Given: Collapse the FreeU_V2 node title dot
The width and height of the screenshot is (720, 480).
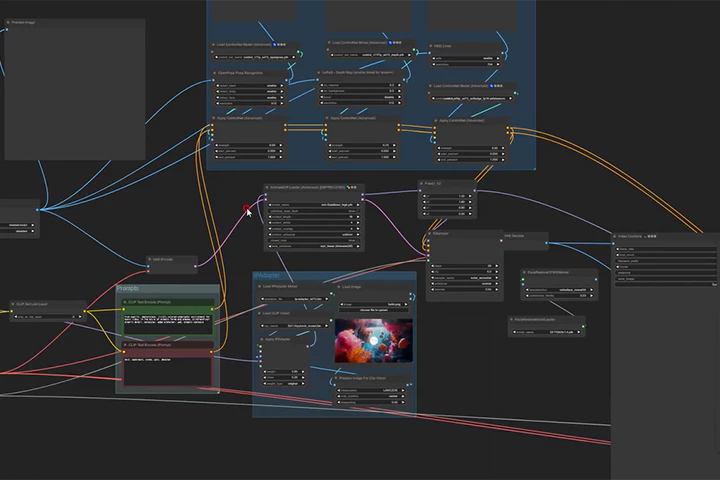Looking at the screenshot, I should coord(421,184).
